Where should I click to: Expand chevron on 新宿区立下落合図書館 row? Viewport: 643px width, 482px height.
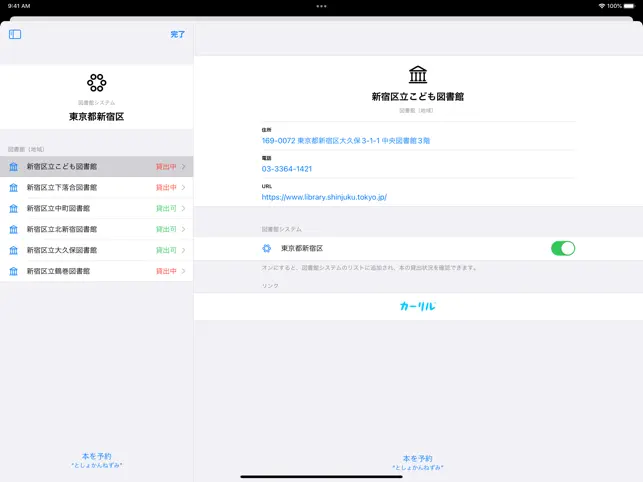pos(183,187)
